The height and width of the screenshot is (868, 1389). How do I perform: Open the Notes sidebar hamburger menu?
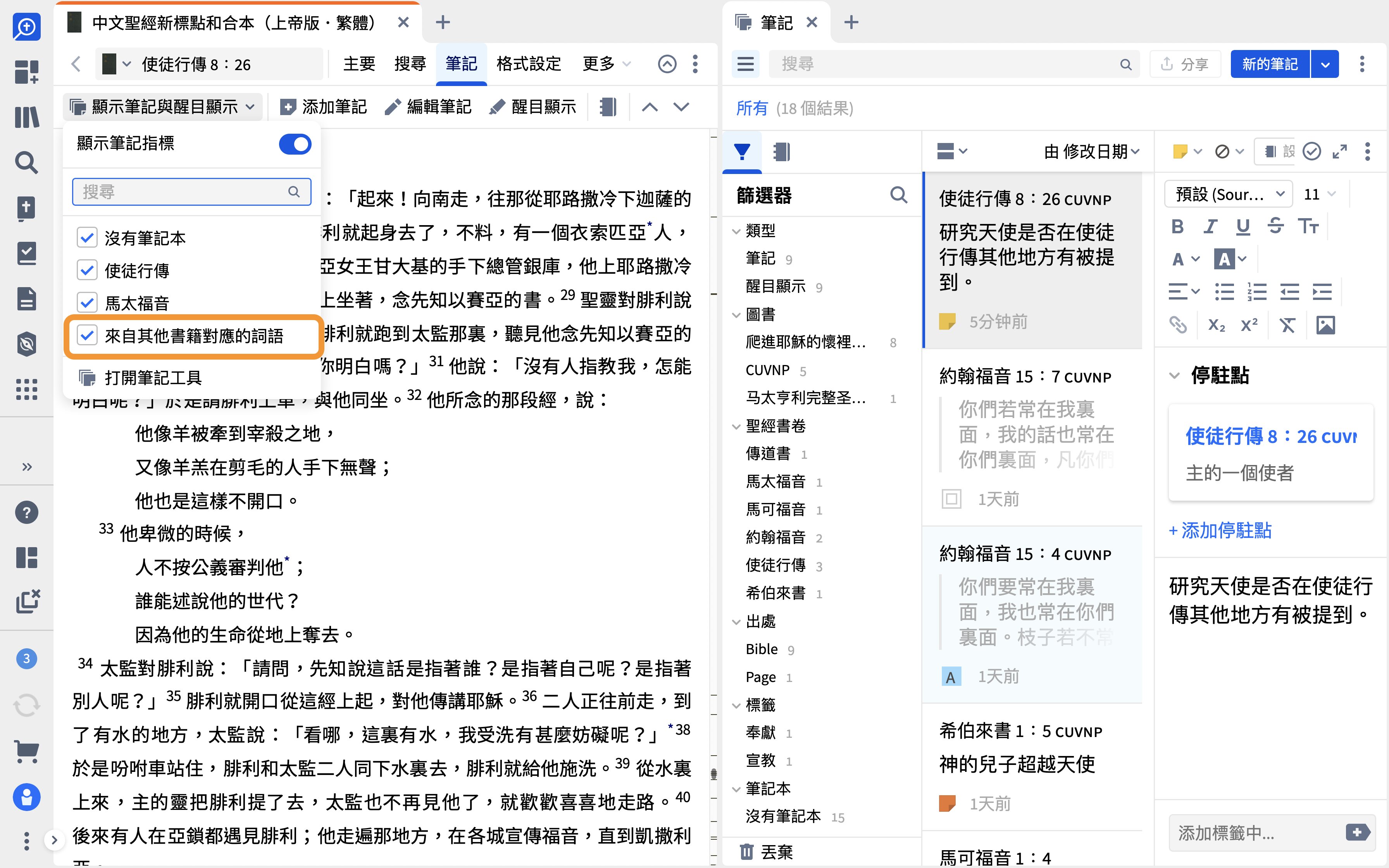coord(745,64)
